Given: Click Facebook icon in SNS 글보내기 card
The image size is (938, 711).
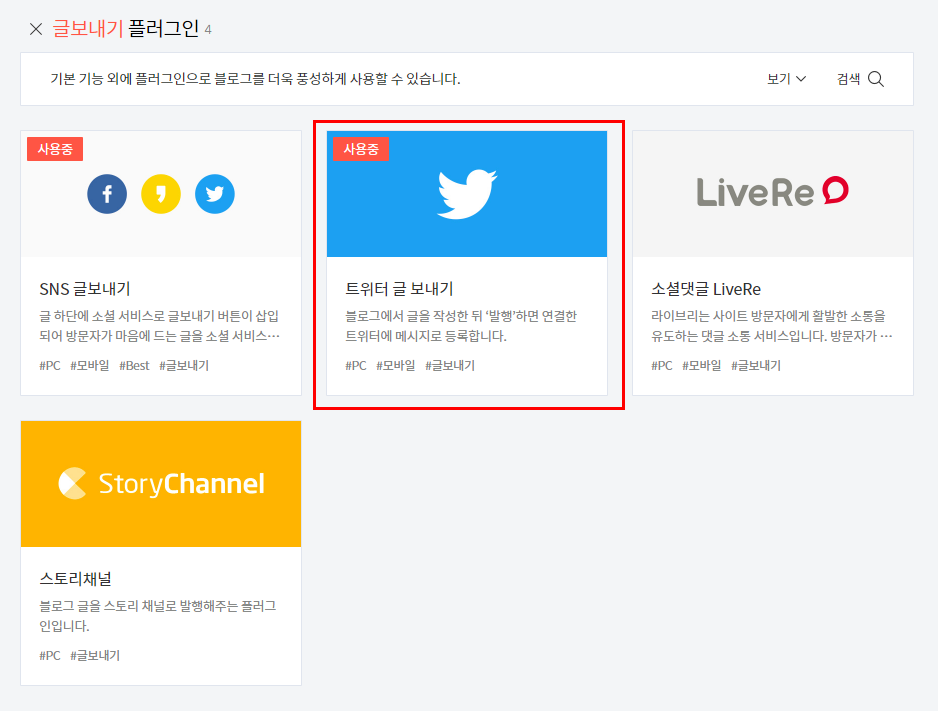Looking at the screenshot, I should [107, 194].
